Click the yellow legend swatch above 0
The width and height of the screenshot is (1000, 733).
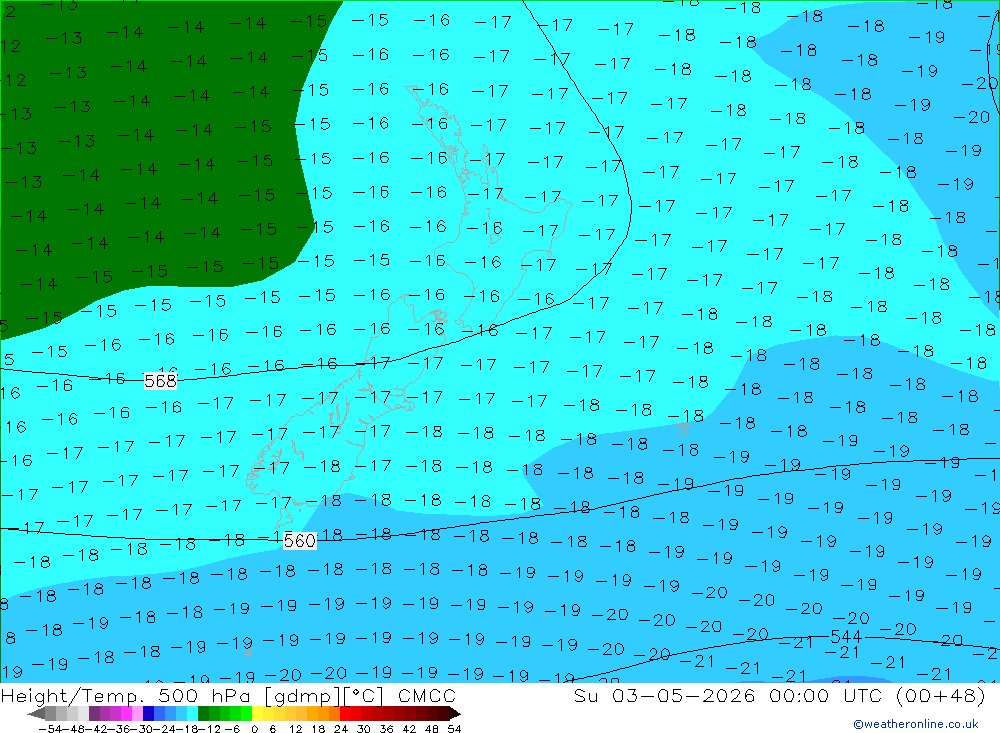click(x=258, y=714)
